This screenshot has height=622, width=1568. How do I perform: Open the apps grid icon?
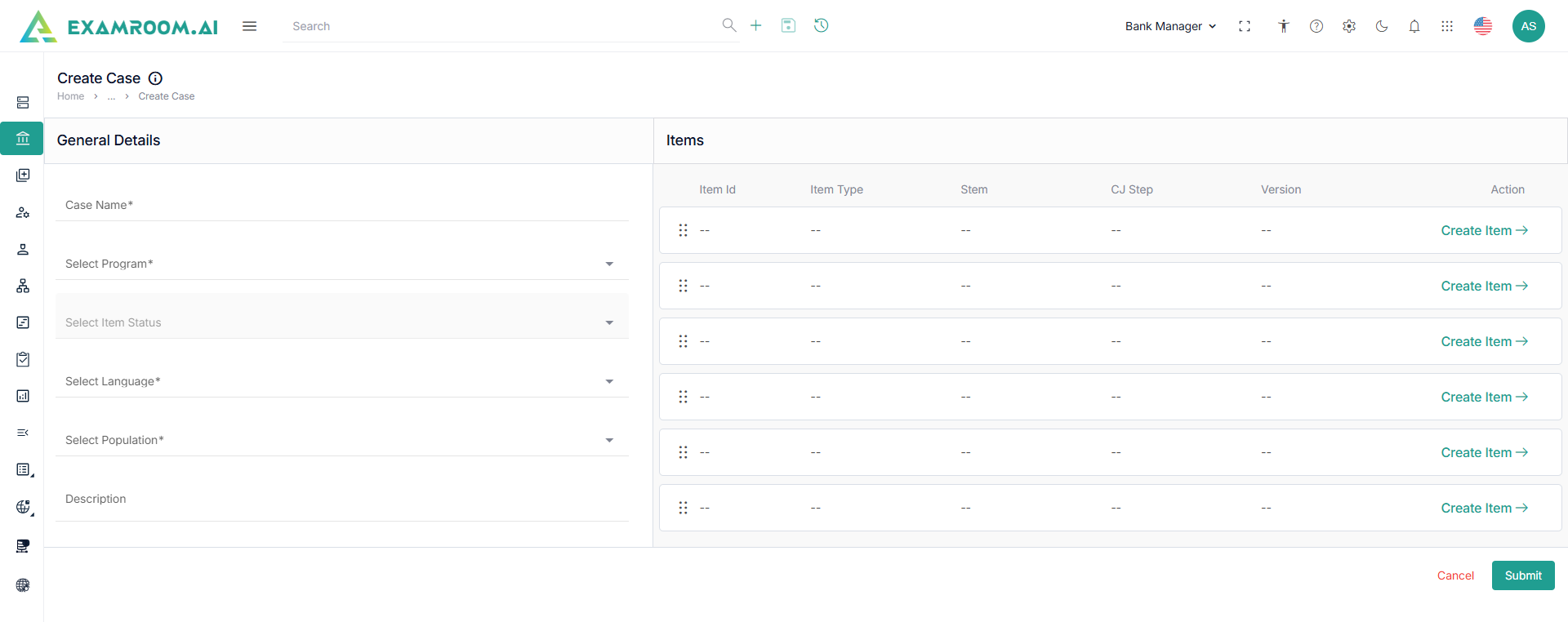click(1447, 26)
